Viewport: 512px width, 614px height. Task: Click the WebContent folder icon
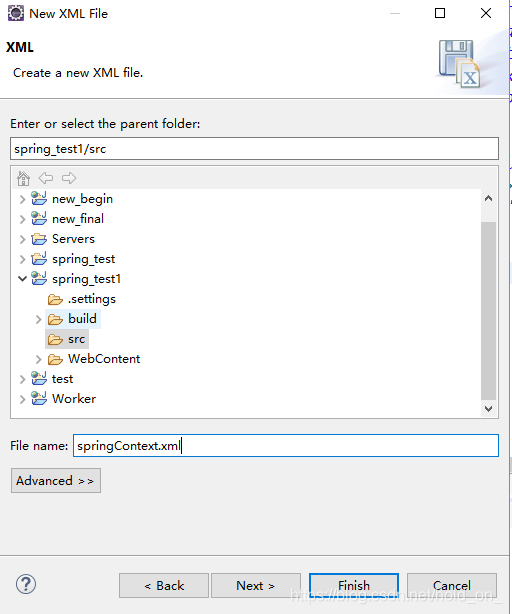[x=55, y=359]
